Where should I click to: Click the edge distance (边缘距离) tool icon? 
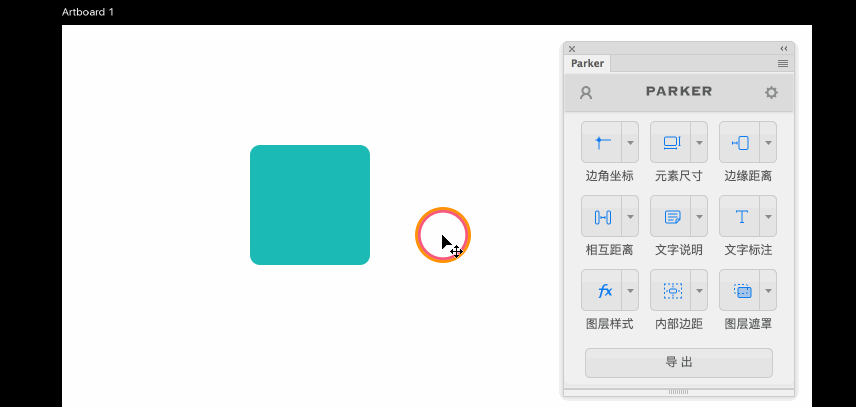tap(740, 142)
